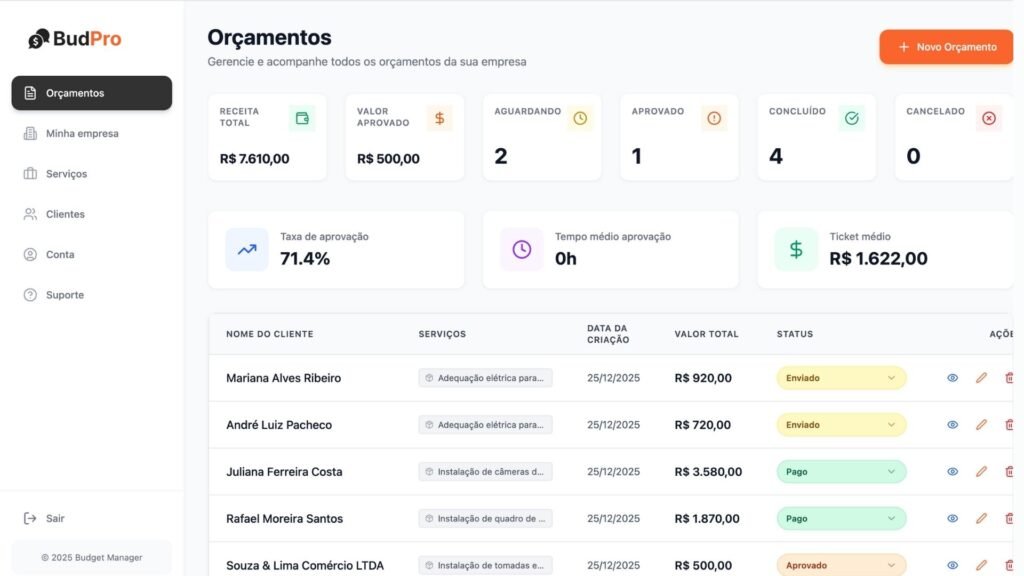View Mariana Alves Ribeiro budget via eye icon

click(x=952, y=378)
